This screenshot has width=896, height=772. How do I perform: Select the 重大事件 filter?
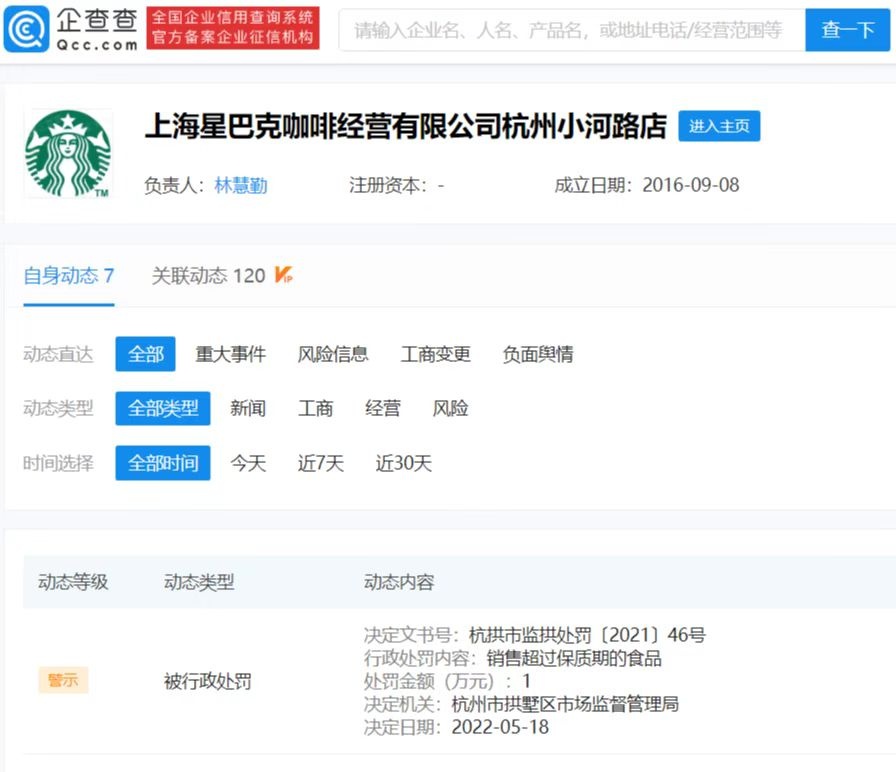tap(230, 354)
